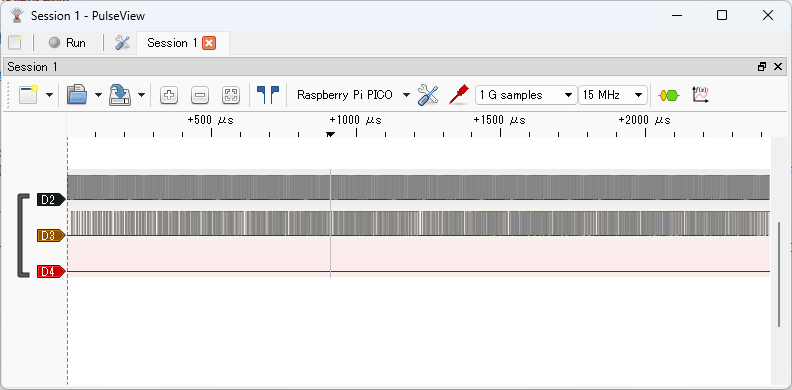792x390 pixels.
Task: Open the 15 MHz sample rate dropdown
Action: [613, 95]
